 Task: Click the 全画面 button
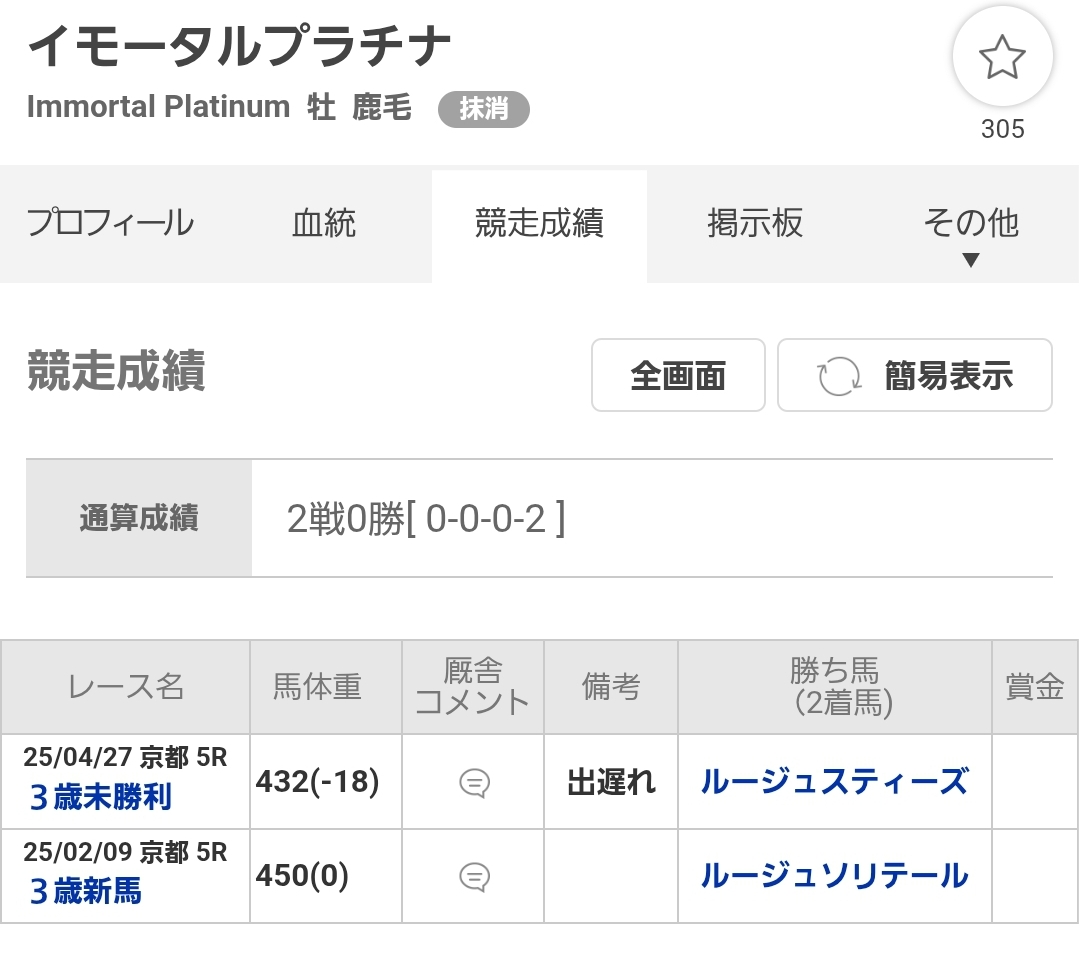tap(678, 375)
